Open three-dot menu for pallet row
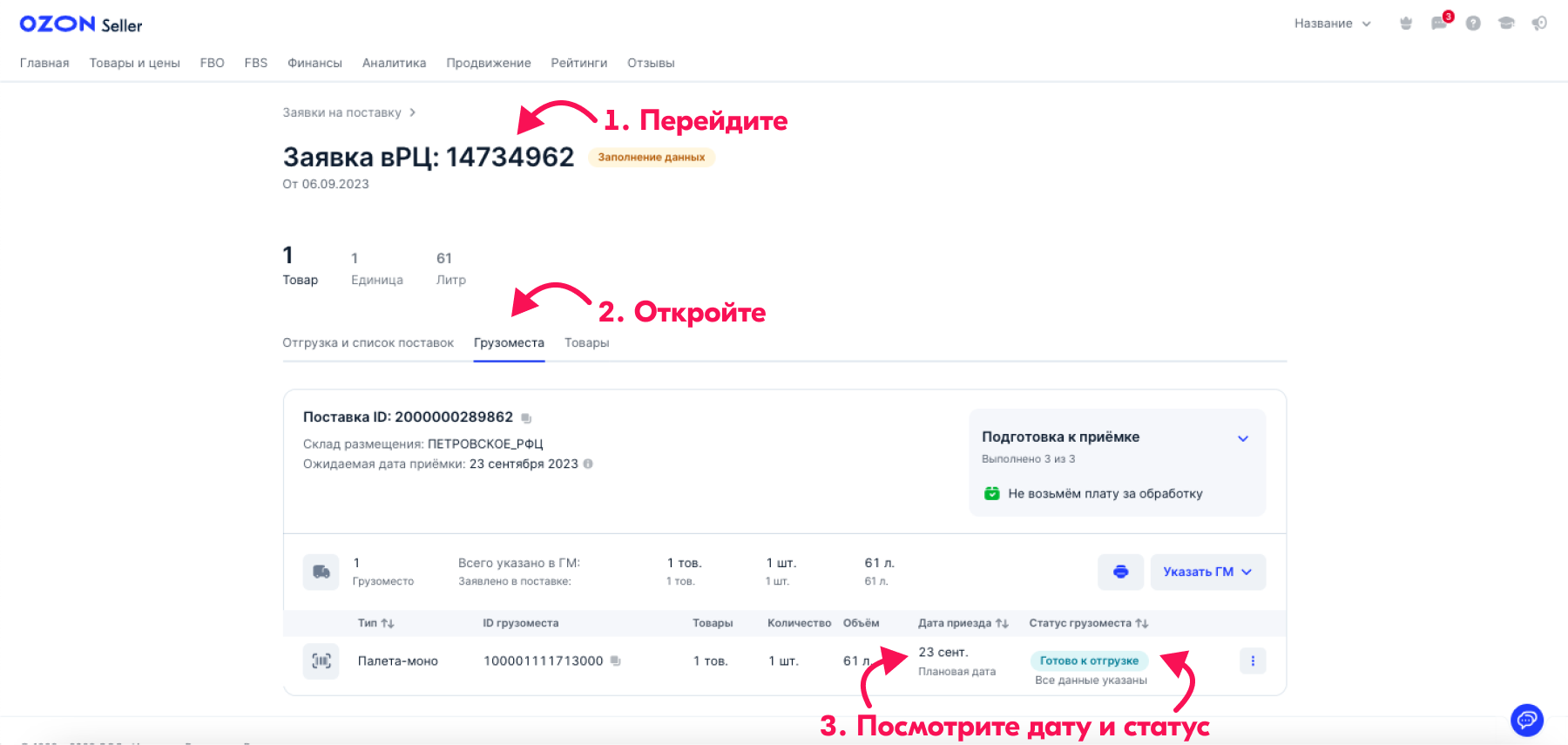The height and width of the screenshot is (745, 1568). coord(1253,660)
